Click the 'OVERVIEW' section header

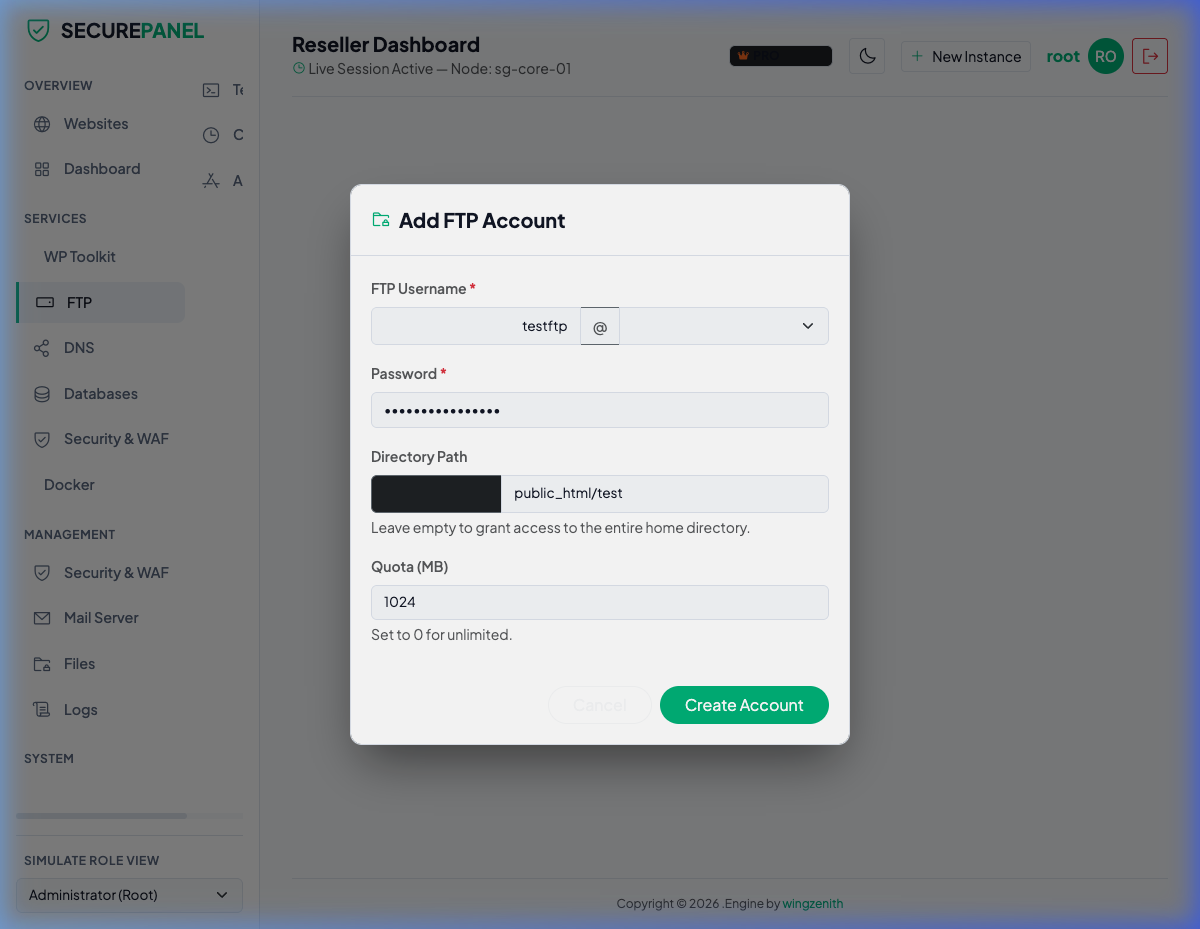click(58, 86)
